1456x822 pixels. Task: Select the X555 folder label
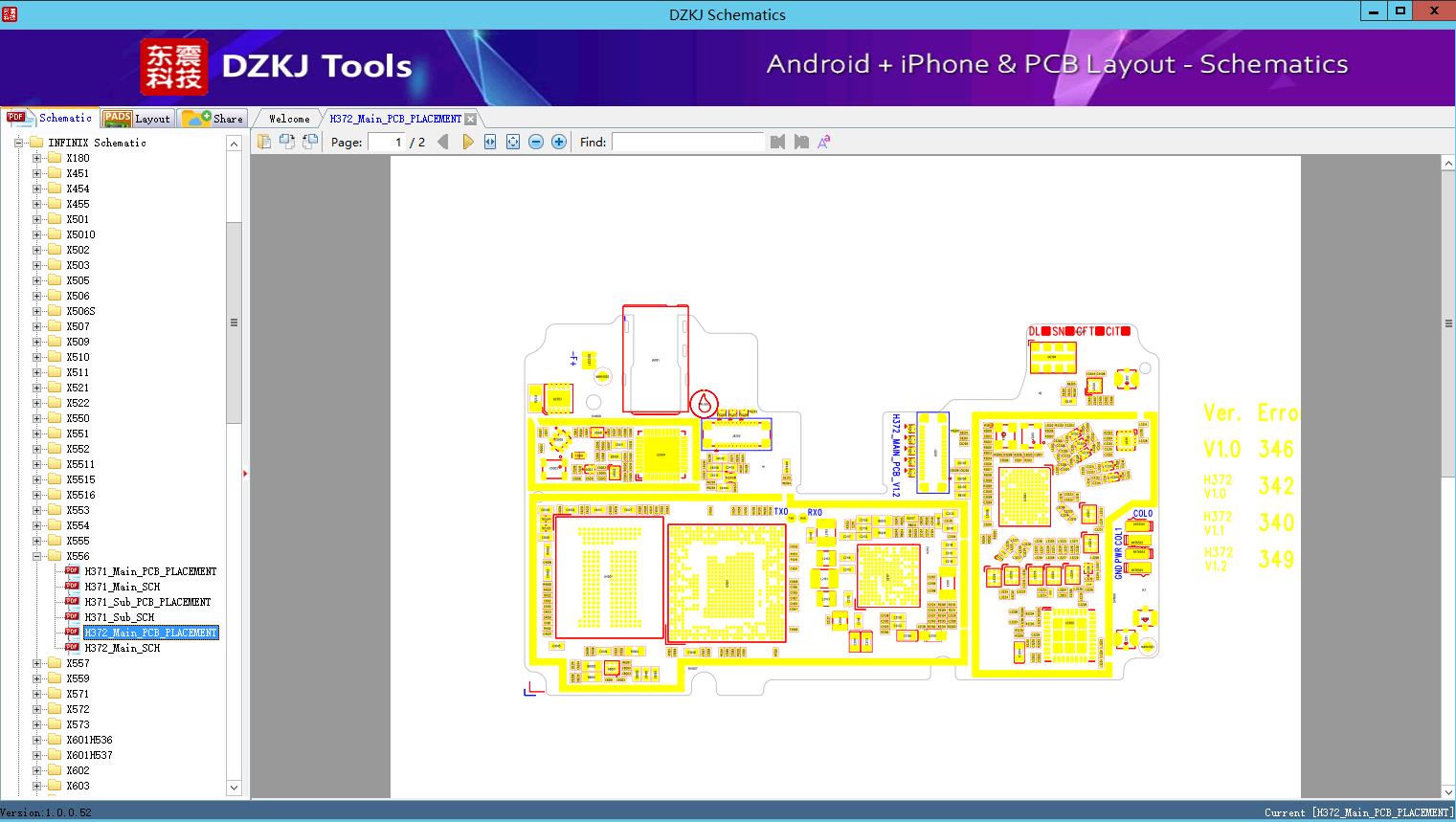(x=78, y=541)
